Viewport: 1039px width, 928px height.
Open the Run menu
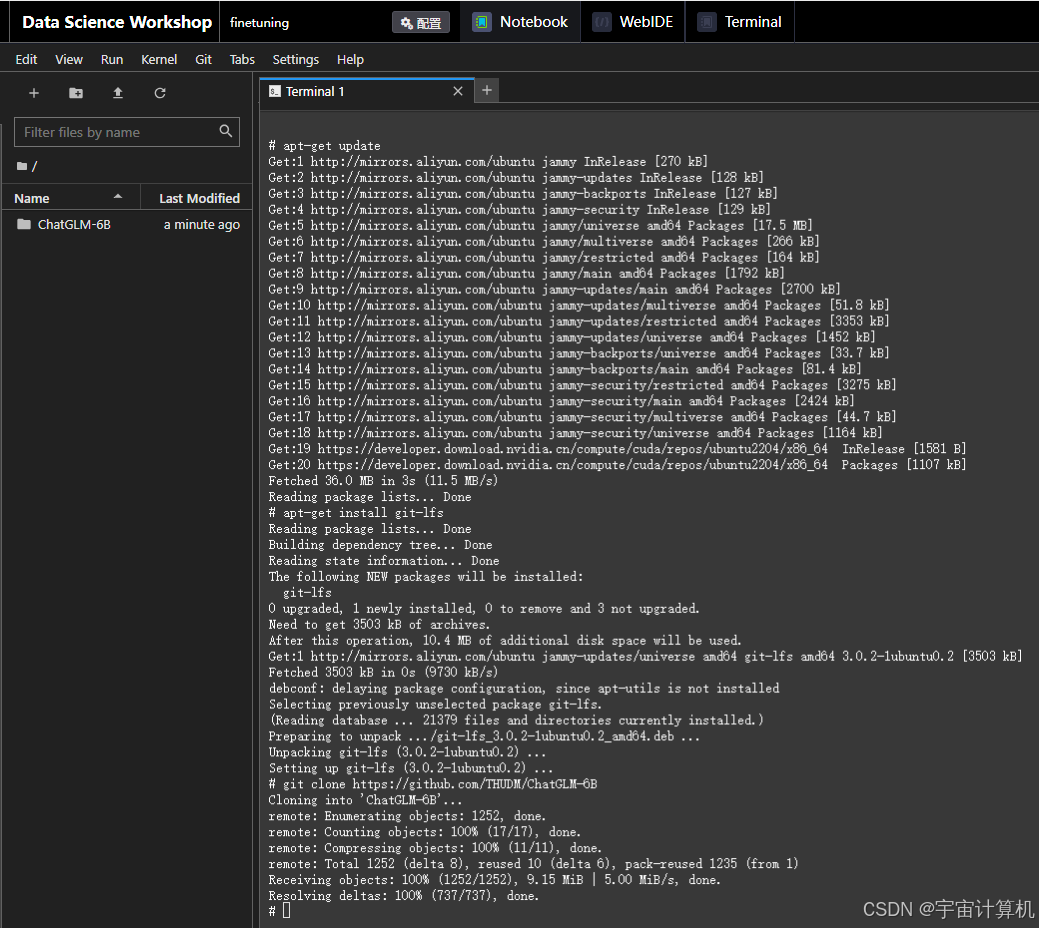(112, 60)
